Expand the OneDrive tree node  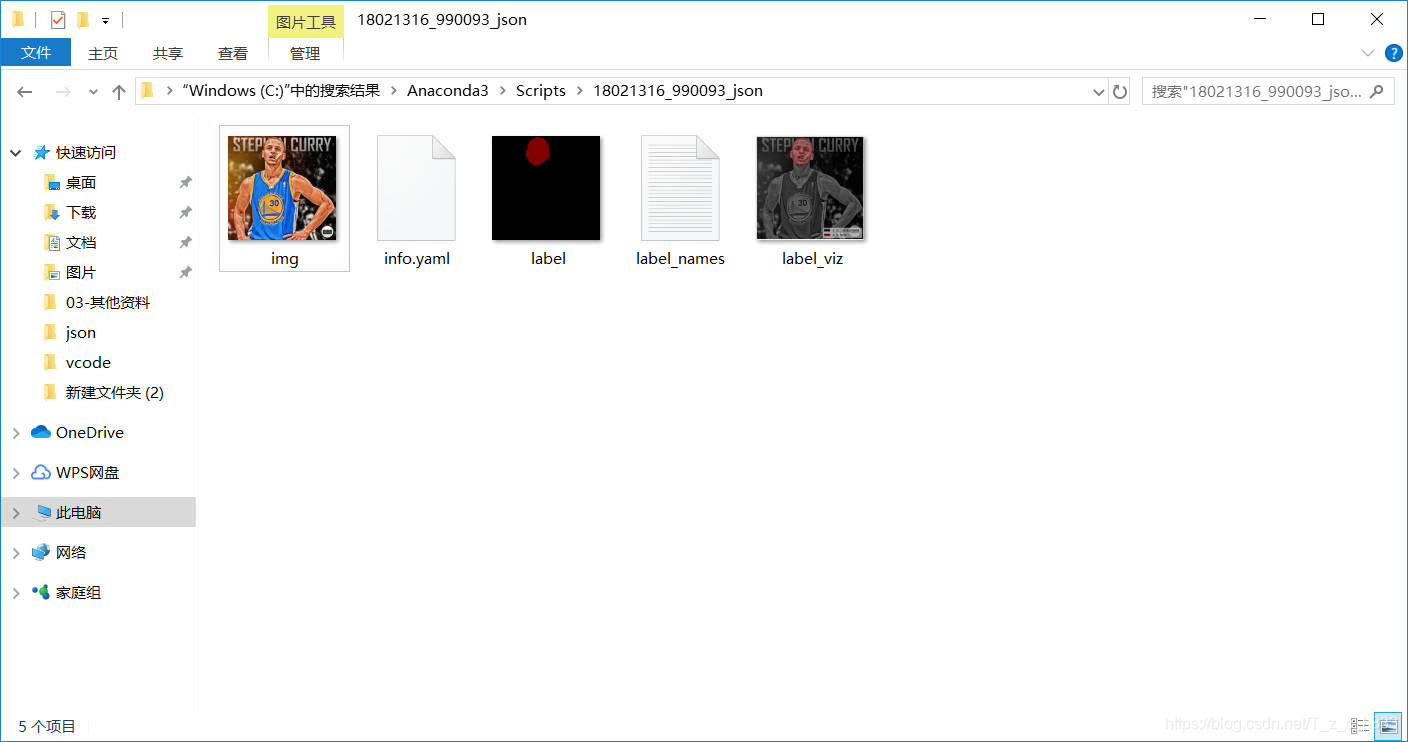pyautogui.click(x=16, y=433)
